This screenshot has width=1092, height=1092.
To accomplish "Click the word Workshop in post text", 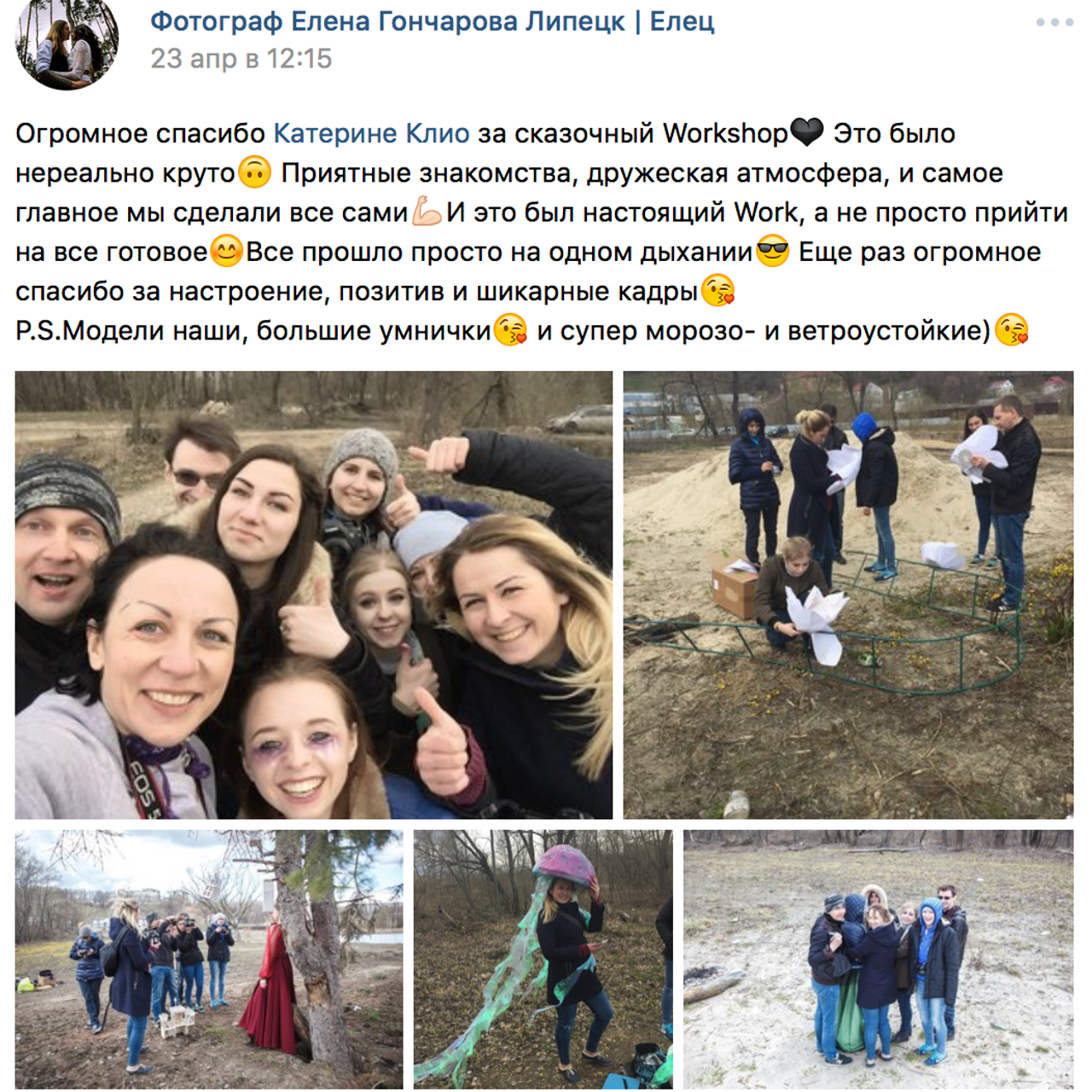I will coord(725,134).
